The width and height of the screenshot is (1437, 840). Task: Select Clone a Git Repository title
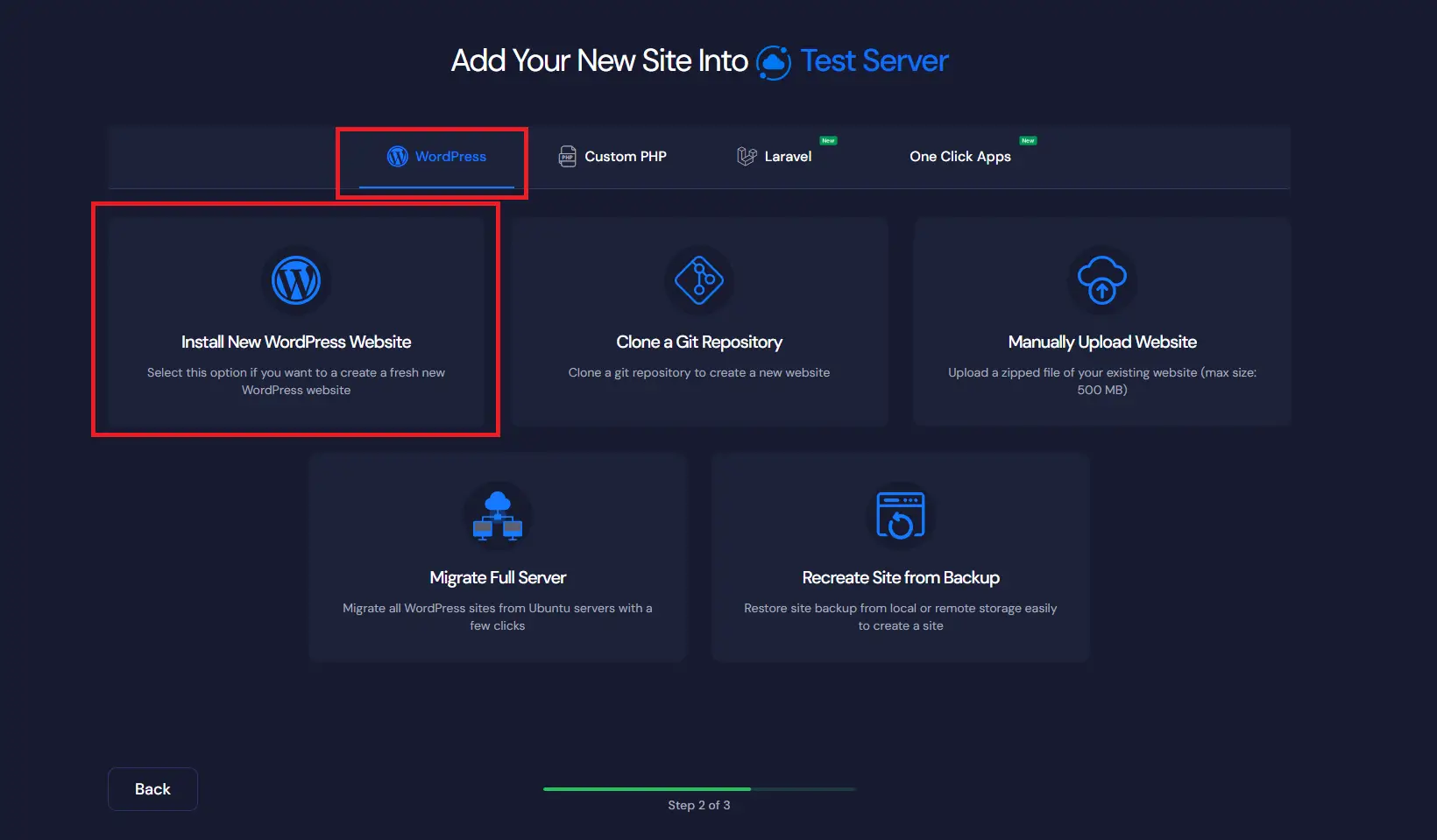click(x=699, y=342)
